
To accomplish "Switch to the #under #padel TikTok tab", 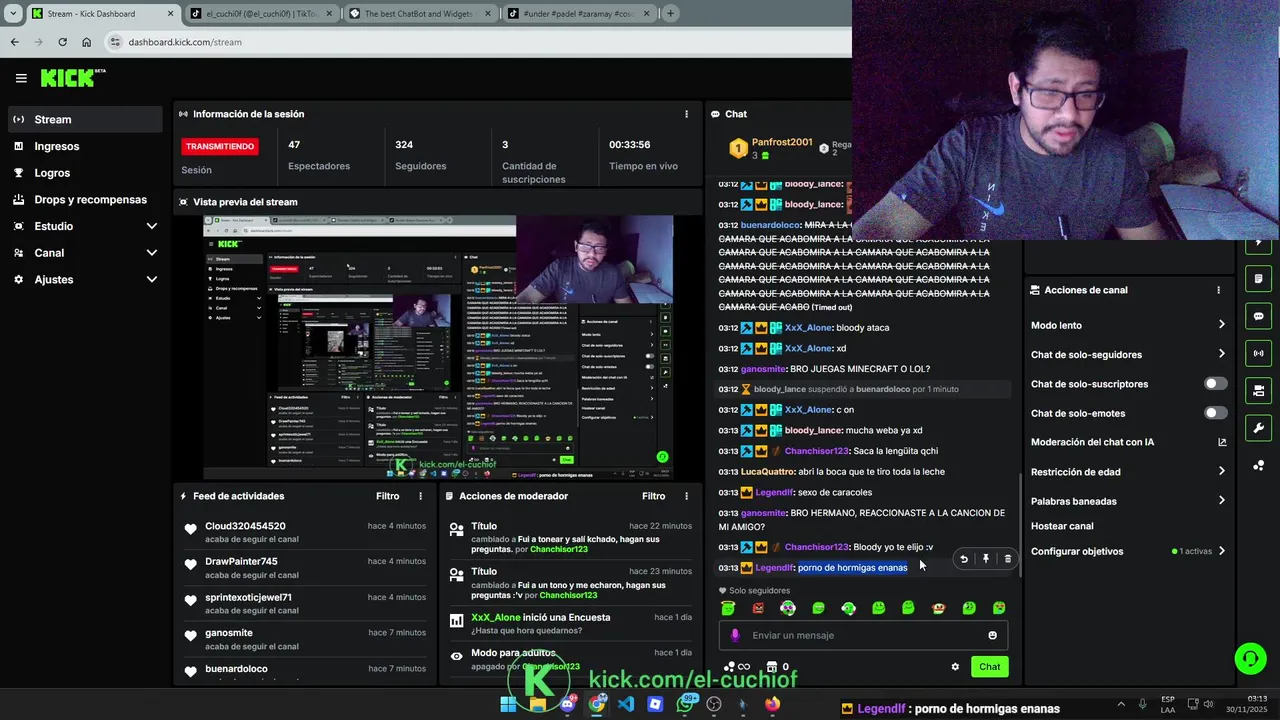I will [x=578, y=13].
